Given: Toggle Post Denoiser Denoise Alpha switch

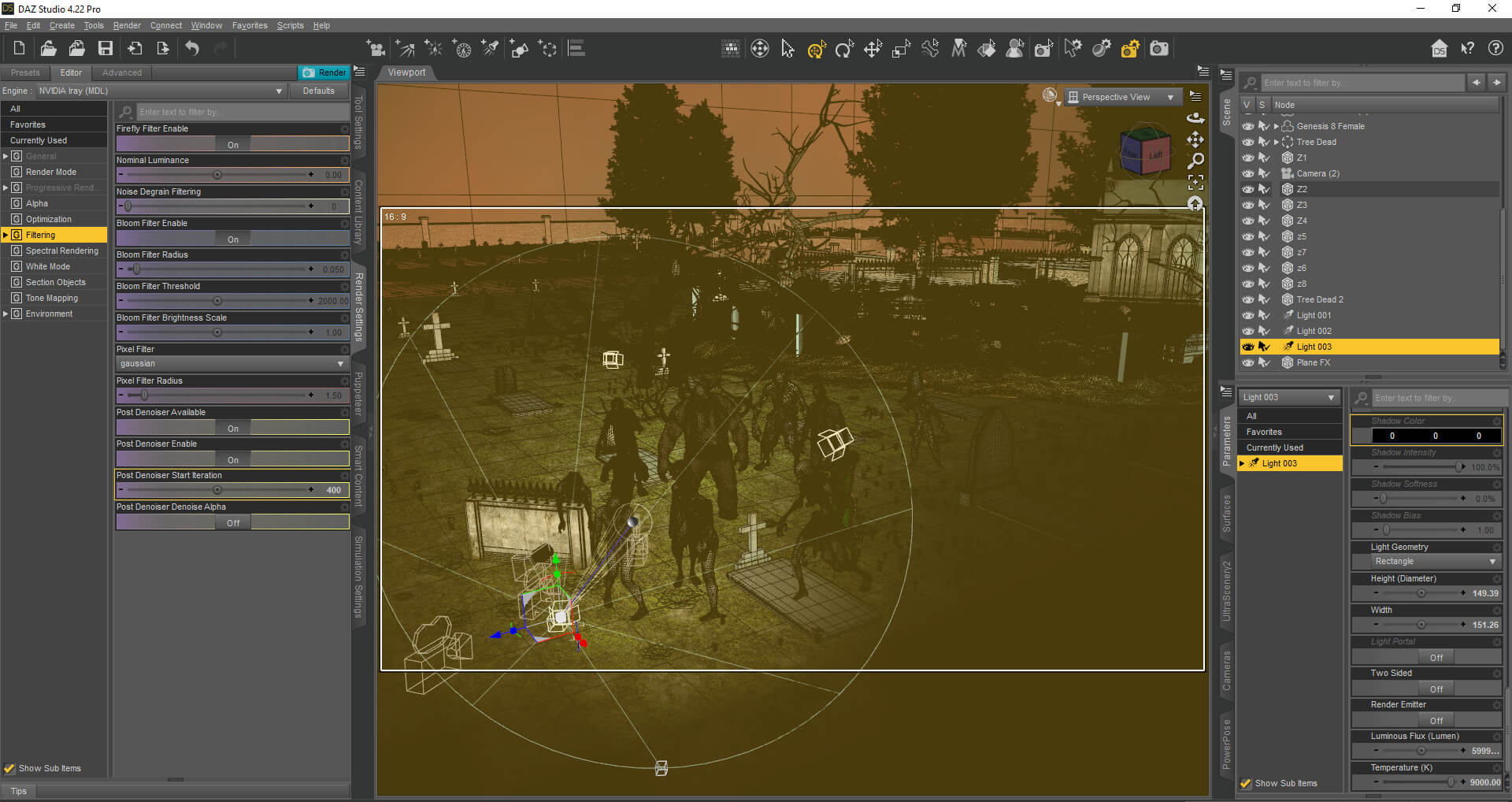Looking at the screenshot, I should point(232,522).
